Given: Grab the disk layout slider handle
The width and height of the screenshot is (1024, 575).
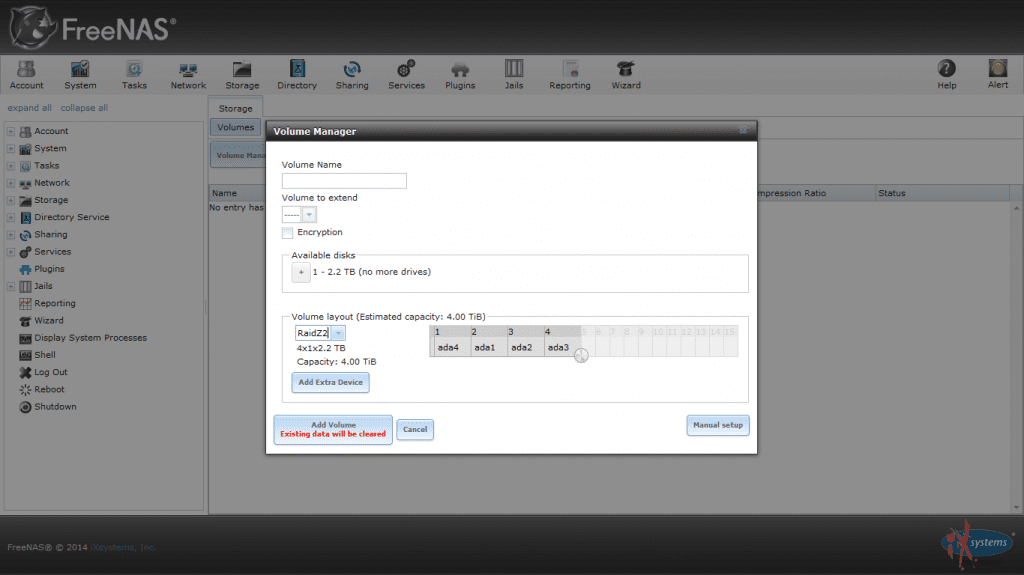Looking at the screenshot, I should [x=581, y=355].
